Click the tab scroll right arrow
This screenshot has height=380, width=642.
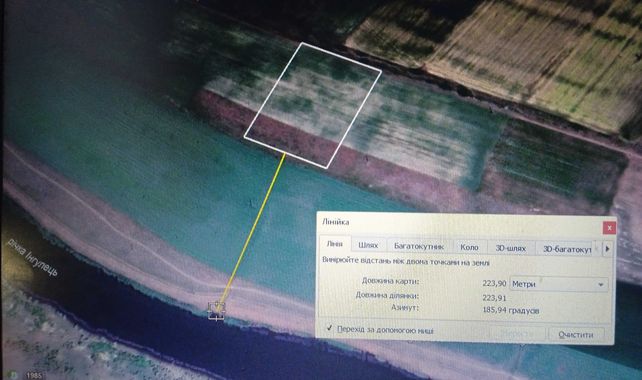point(608,248)
